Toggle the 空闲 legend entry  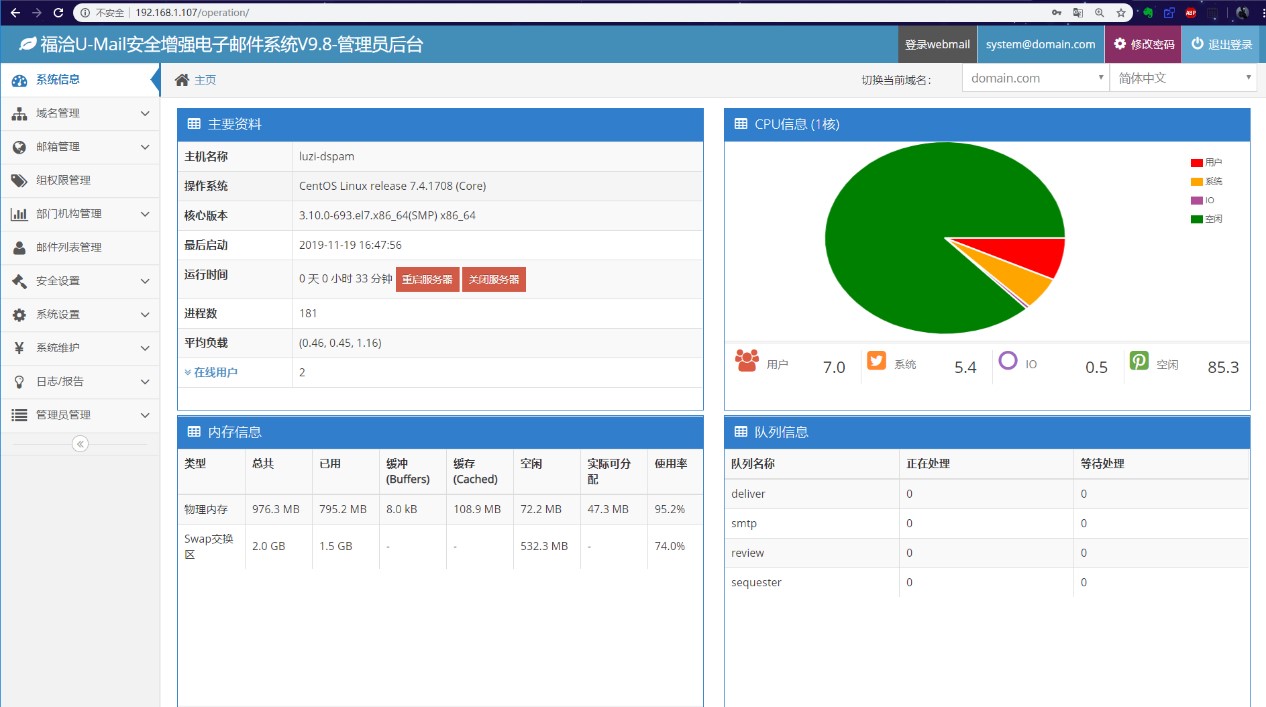click(x=1207, y=218)
